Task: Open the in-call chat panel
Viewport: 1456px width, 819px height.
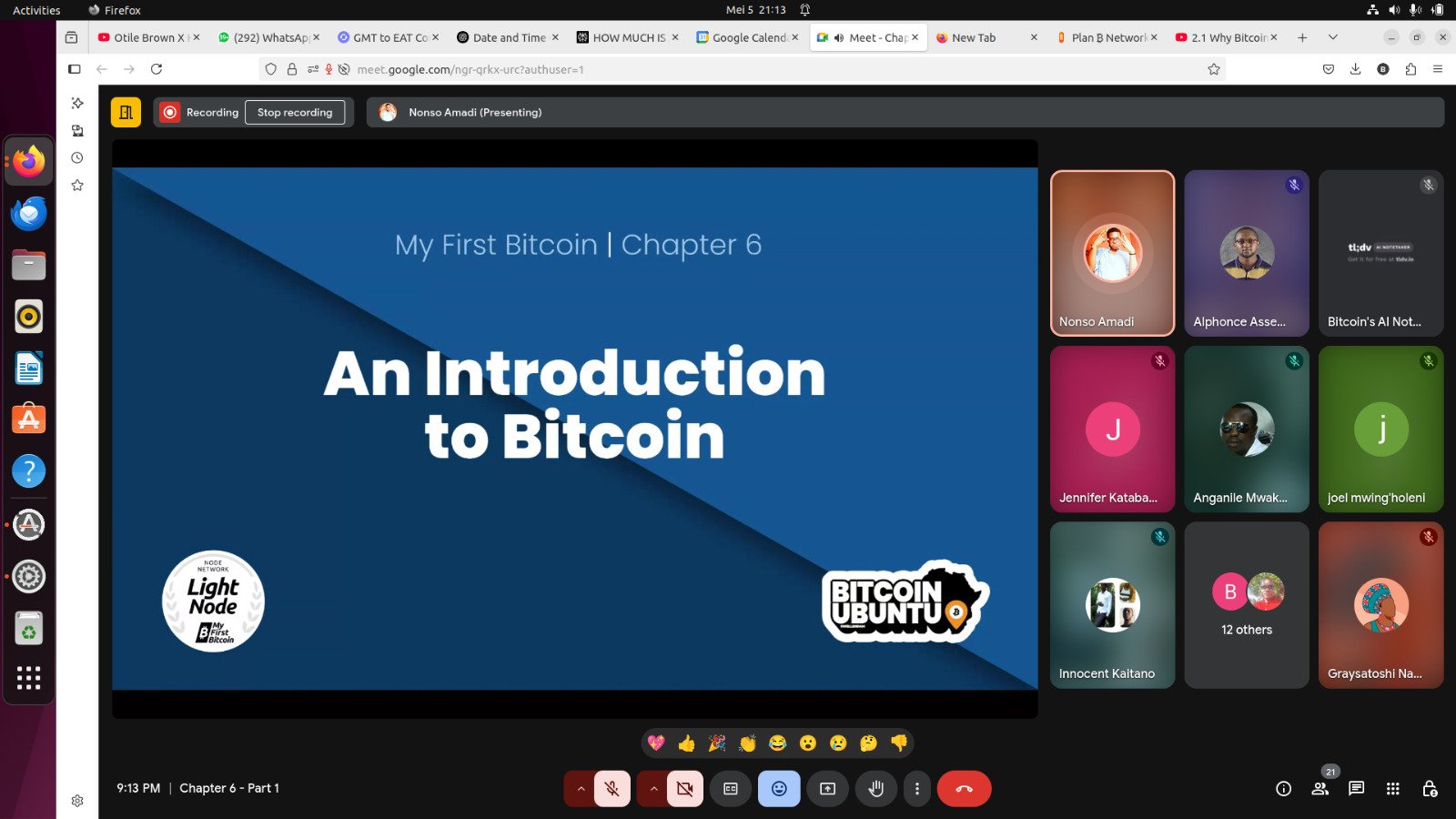Action: 1357,789
